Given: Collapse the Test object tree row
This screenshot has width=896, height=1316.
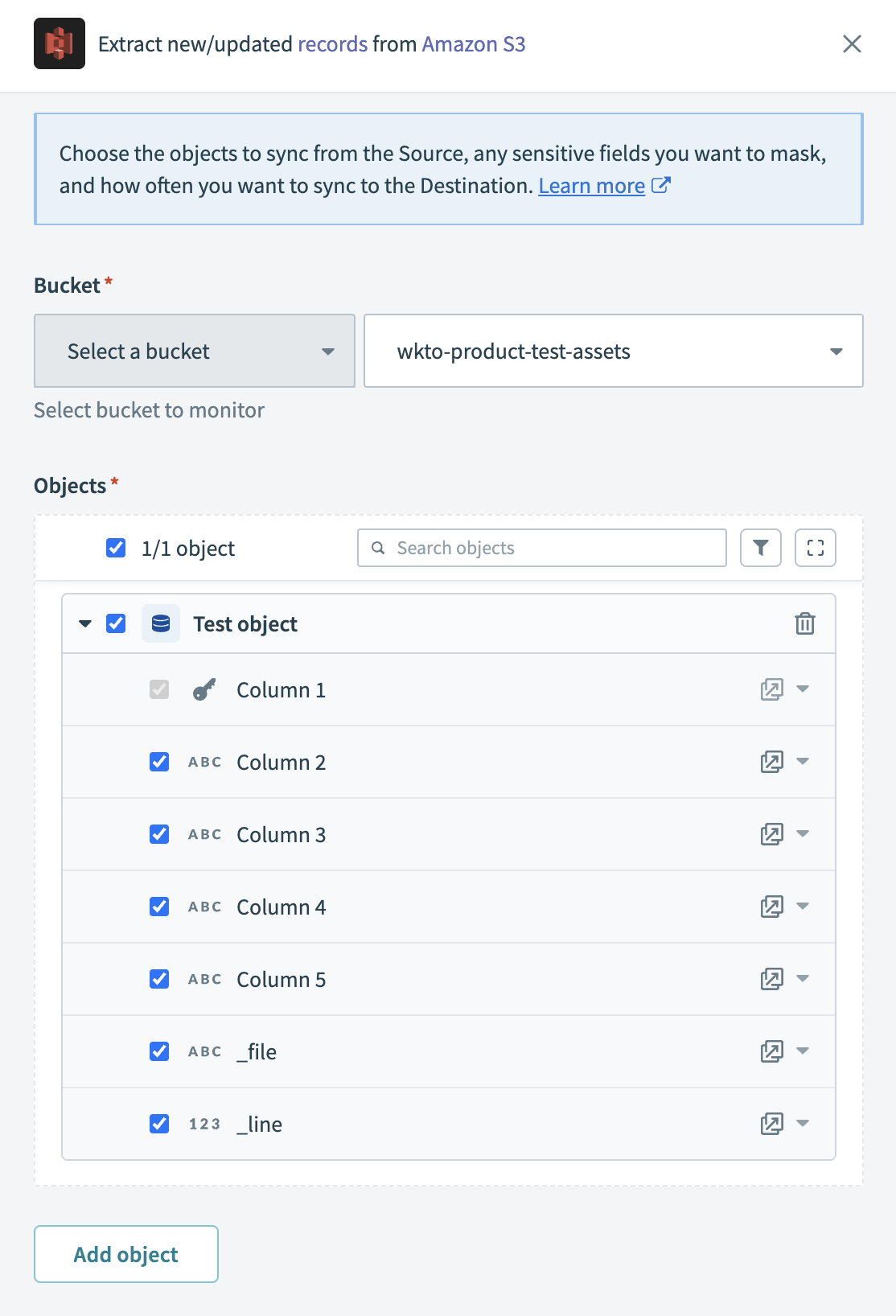Looking at the screenshot, I should (x=85, y=623).
